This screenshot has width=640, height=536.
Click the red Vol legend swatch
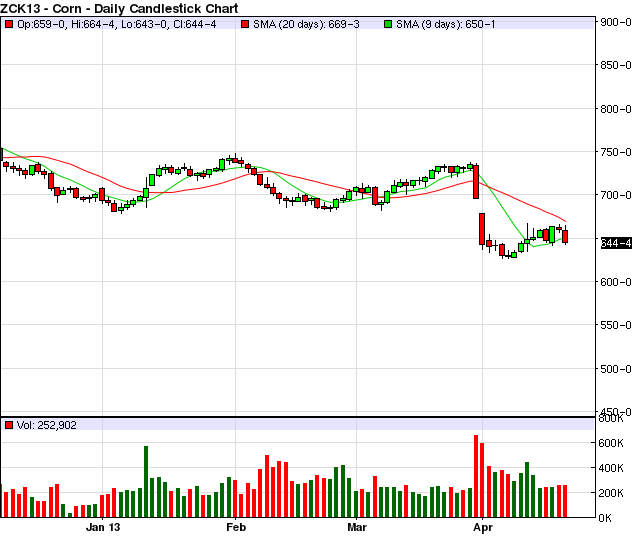click(9, 425)
